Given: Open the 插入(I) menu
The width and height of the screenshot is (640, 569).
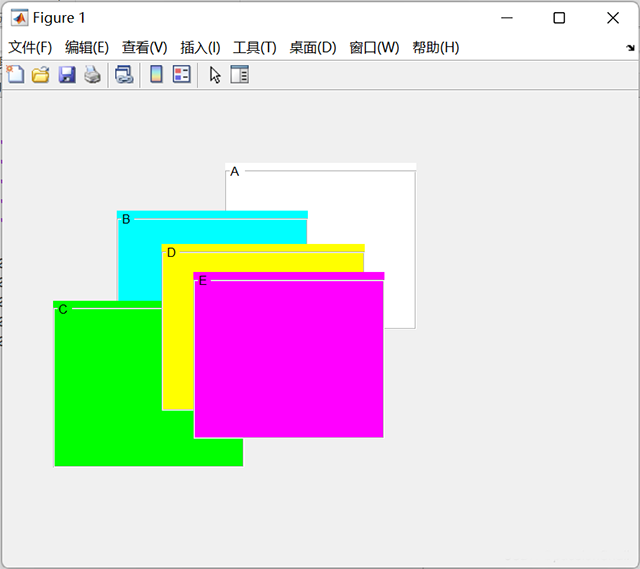Looking at the screenshot, I should [x=200, y=48].
